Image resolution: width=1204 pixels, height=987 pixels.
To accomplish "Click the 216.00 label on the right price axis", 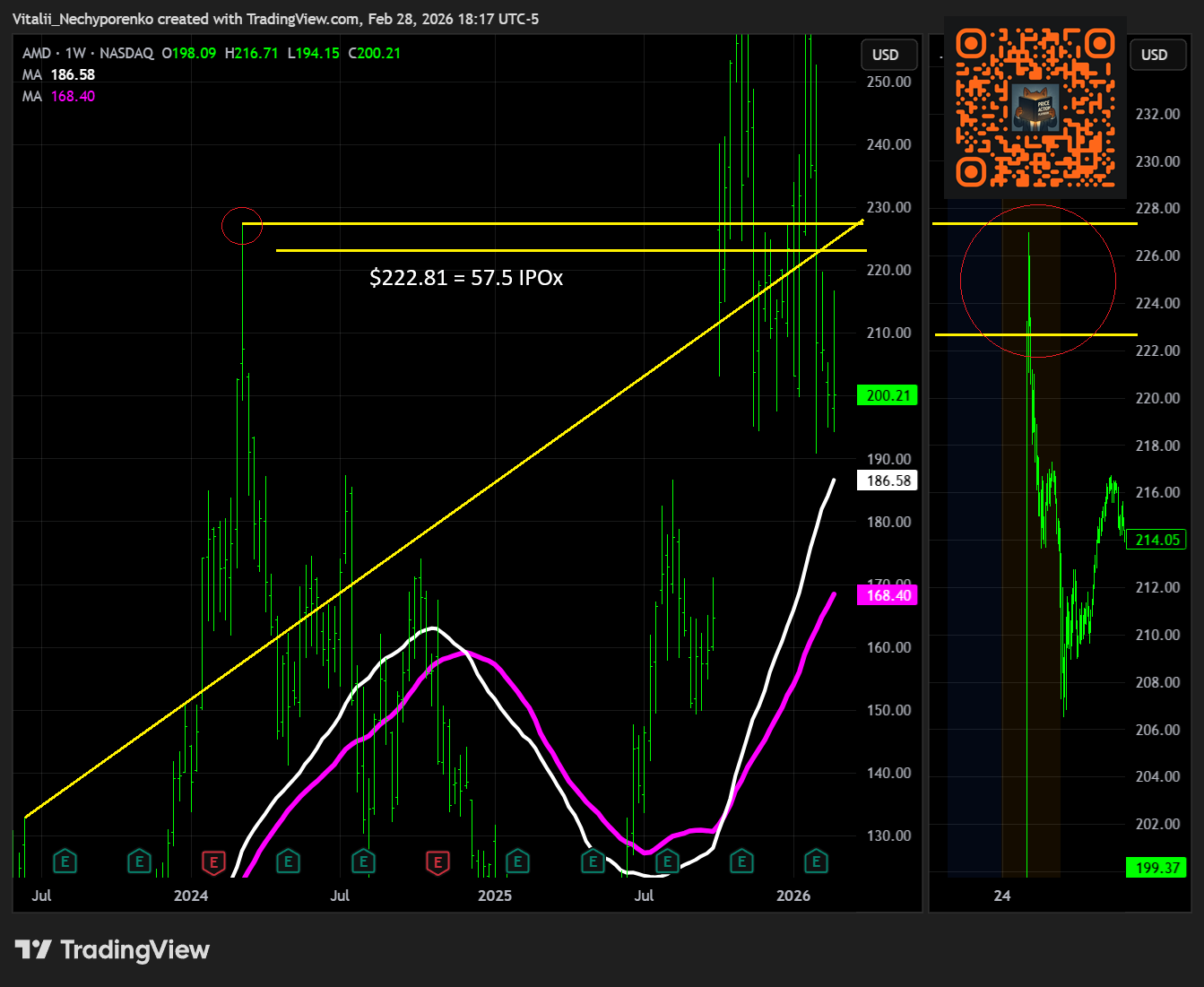I will click(1157, 492).
